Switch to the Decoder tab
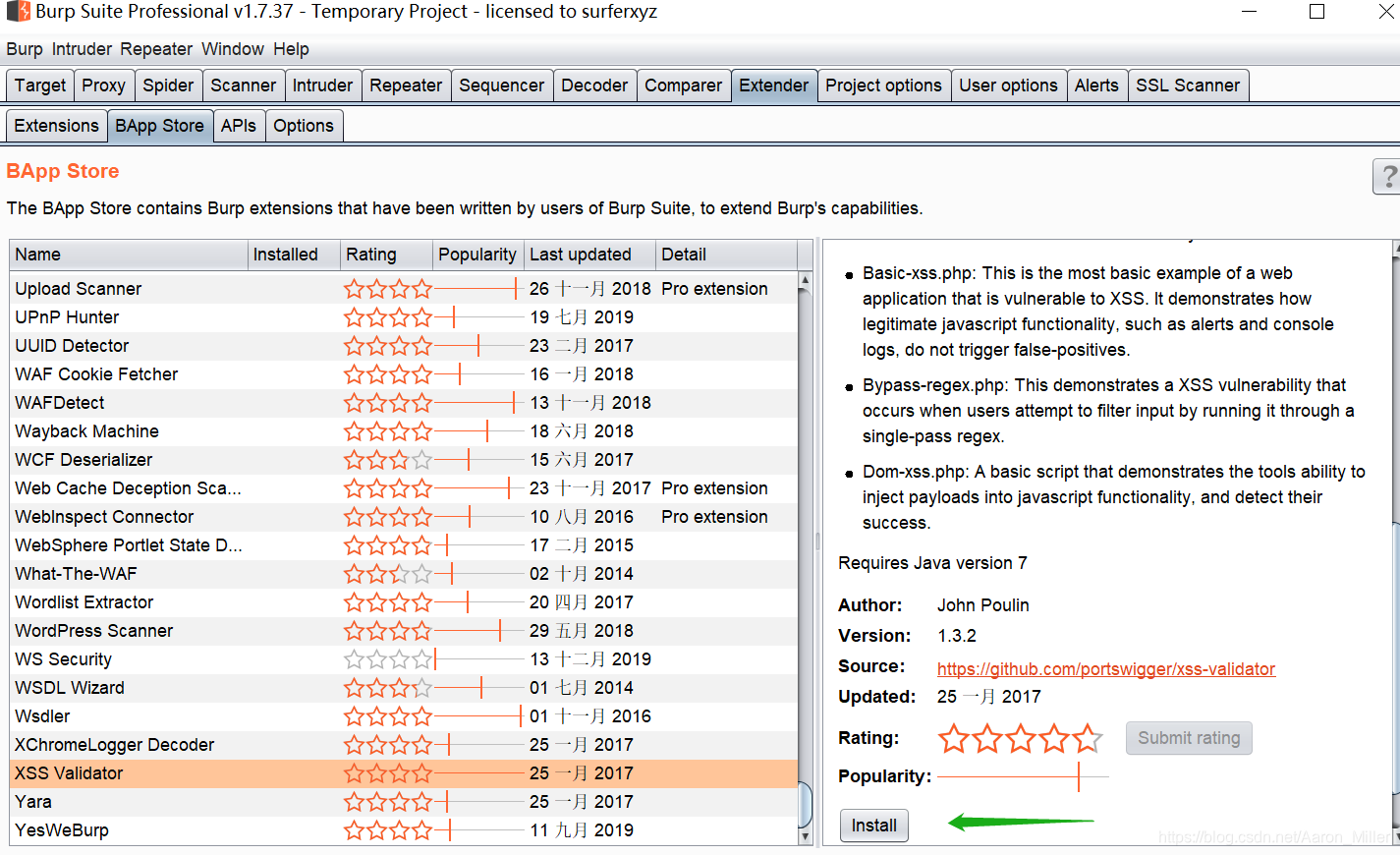The width and height of the screenshot is (1400, 855). [x=594, y=85]
